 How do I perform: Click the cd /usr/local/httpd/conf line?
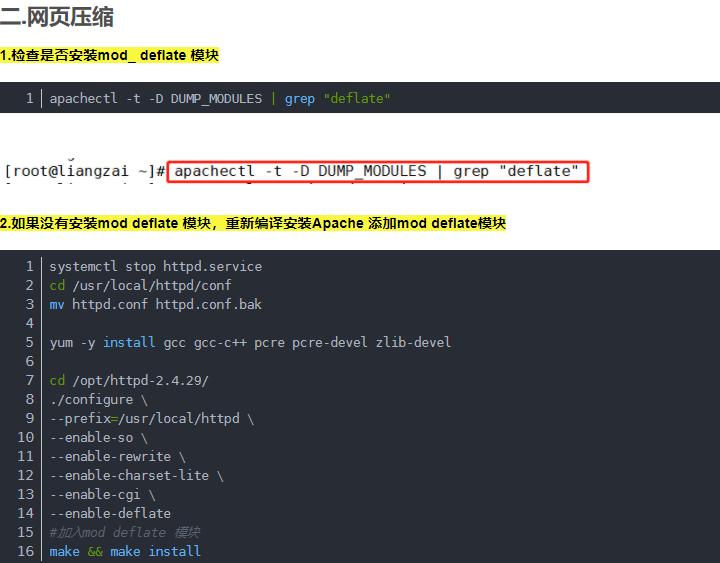tap(141, 286)
